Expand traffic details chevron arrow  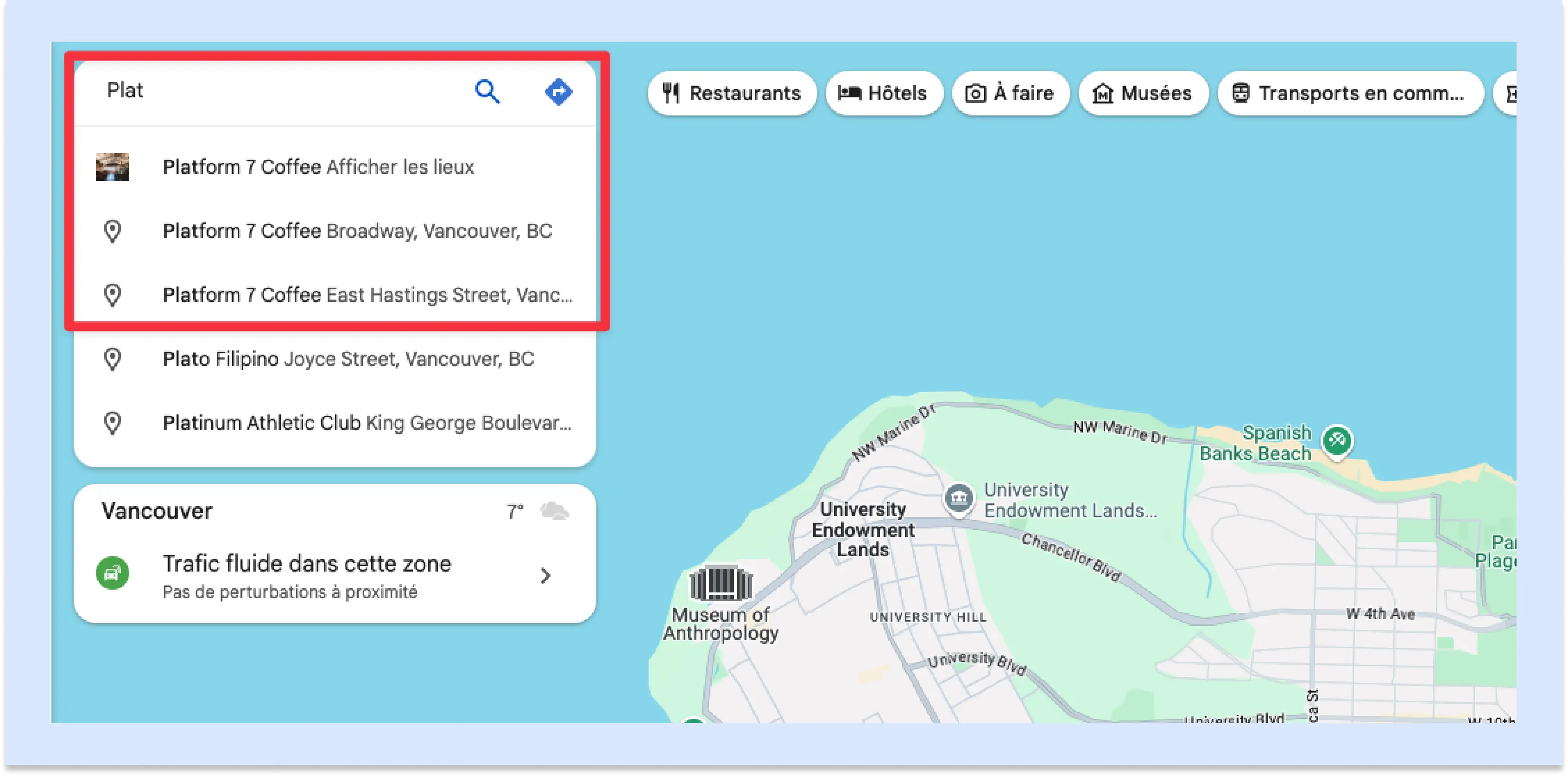pos(545,576)
